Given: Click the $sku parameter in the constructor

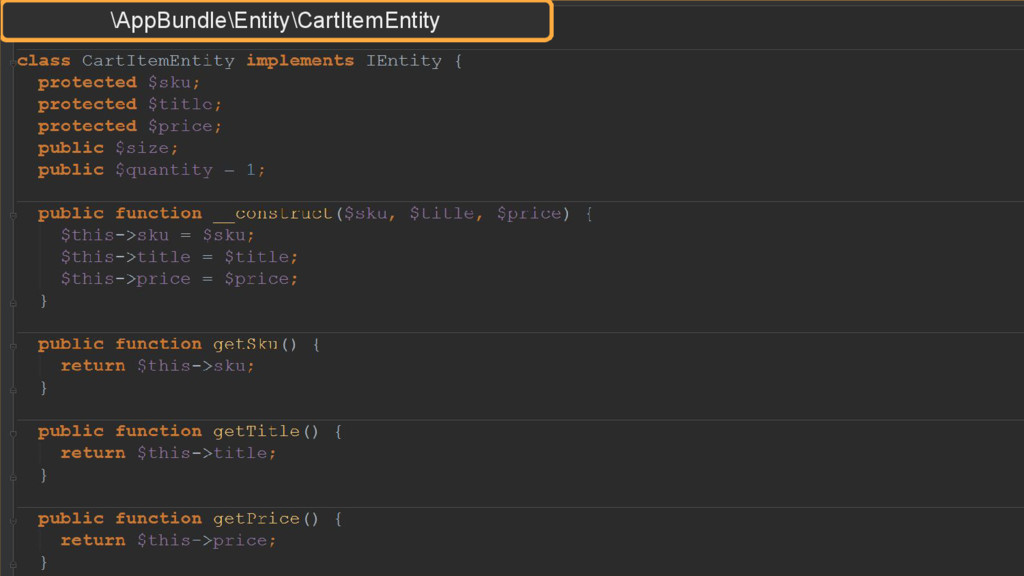Looking at the screenshot, I should click(x=366, y=214).
